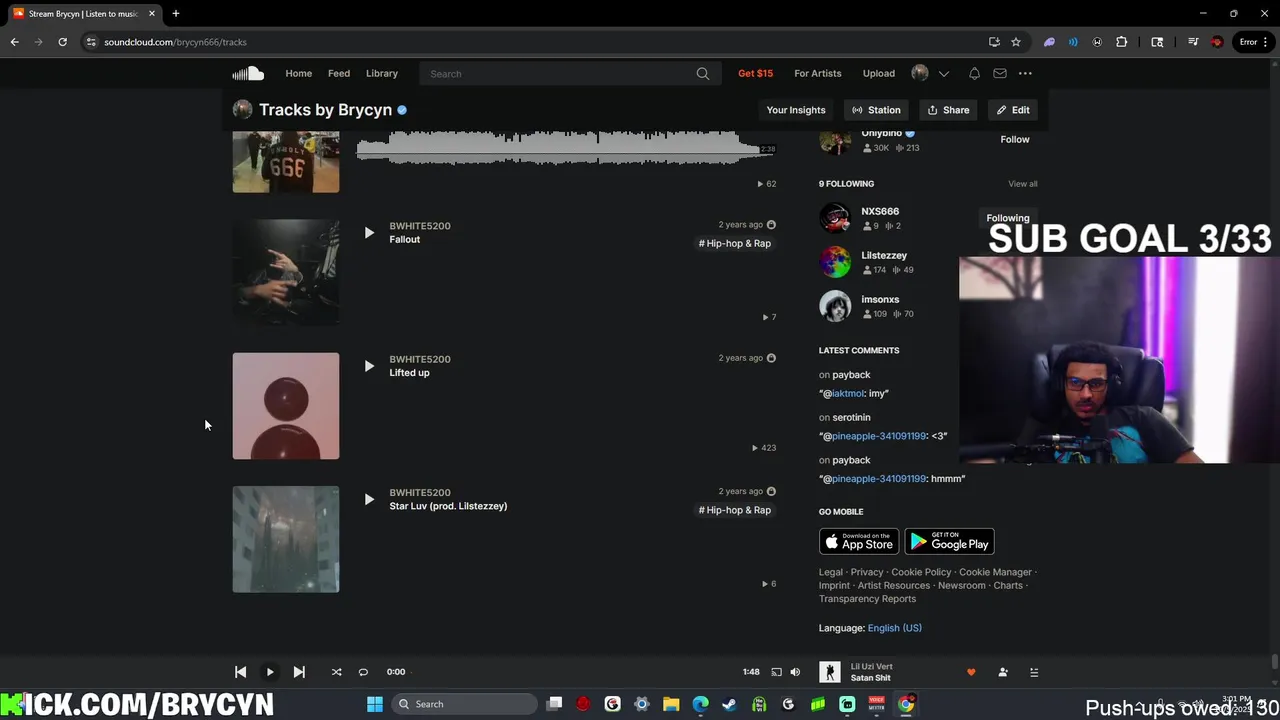Screen dimensions: 1280x720
Task: Open Hip-hop & Rap tag on Star Luv
Action: coord(735,510)
